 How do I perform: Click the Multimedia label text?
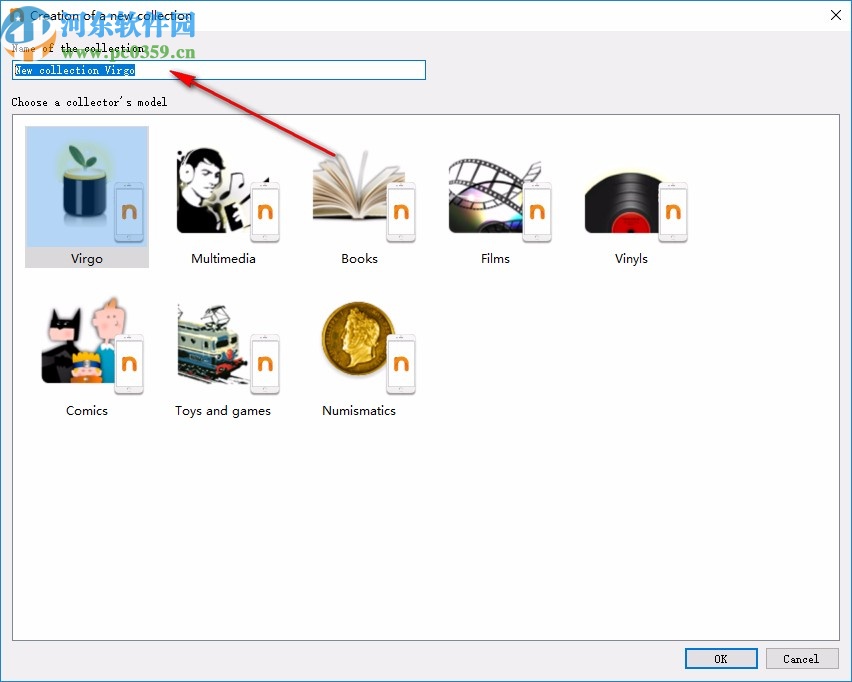point(223,259)
